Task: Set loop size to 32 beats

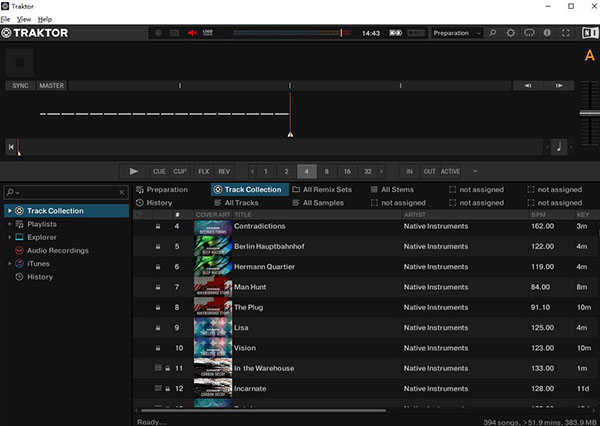Action: tap(368, 171)
